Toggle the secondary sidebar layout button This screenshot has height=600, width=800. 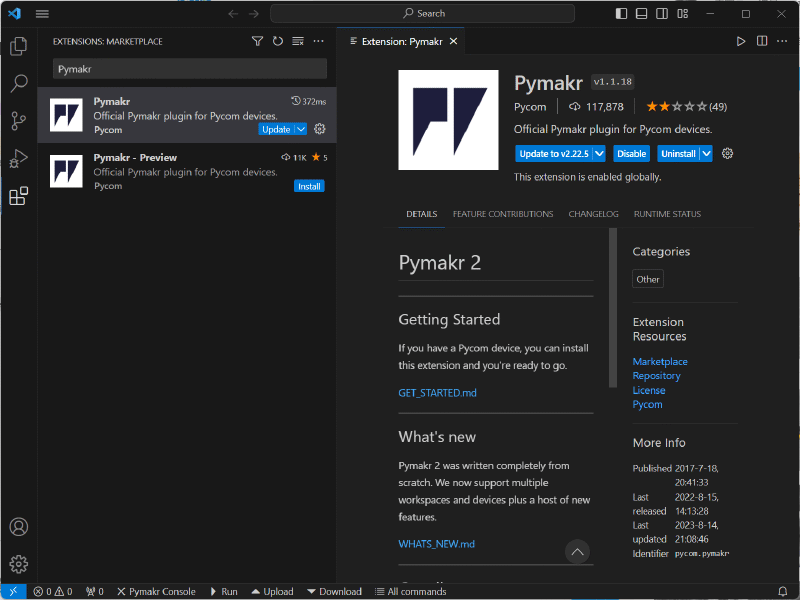(x=662, y=14)
